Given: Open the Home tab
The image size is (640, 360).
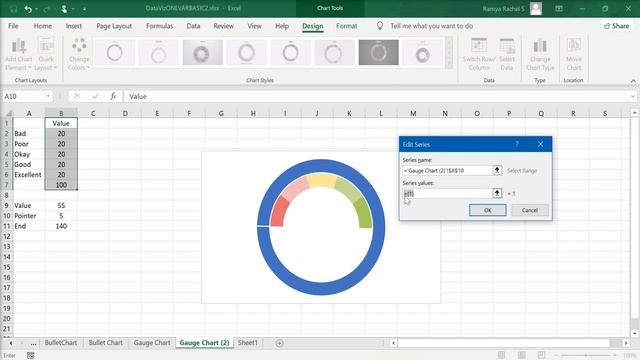Looking at the screenshot, I should (x=42, y=26).
